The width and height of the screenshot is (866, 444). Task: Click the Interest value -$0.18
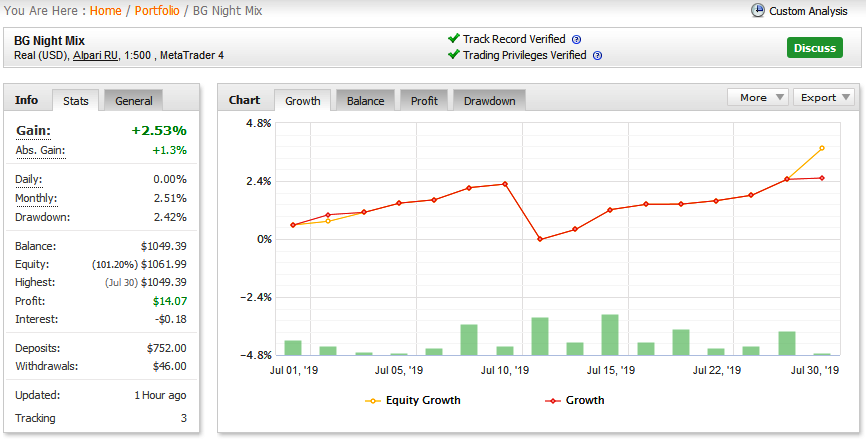(x=171, y=319)
